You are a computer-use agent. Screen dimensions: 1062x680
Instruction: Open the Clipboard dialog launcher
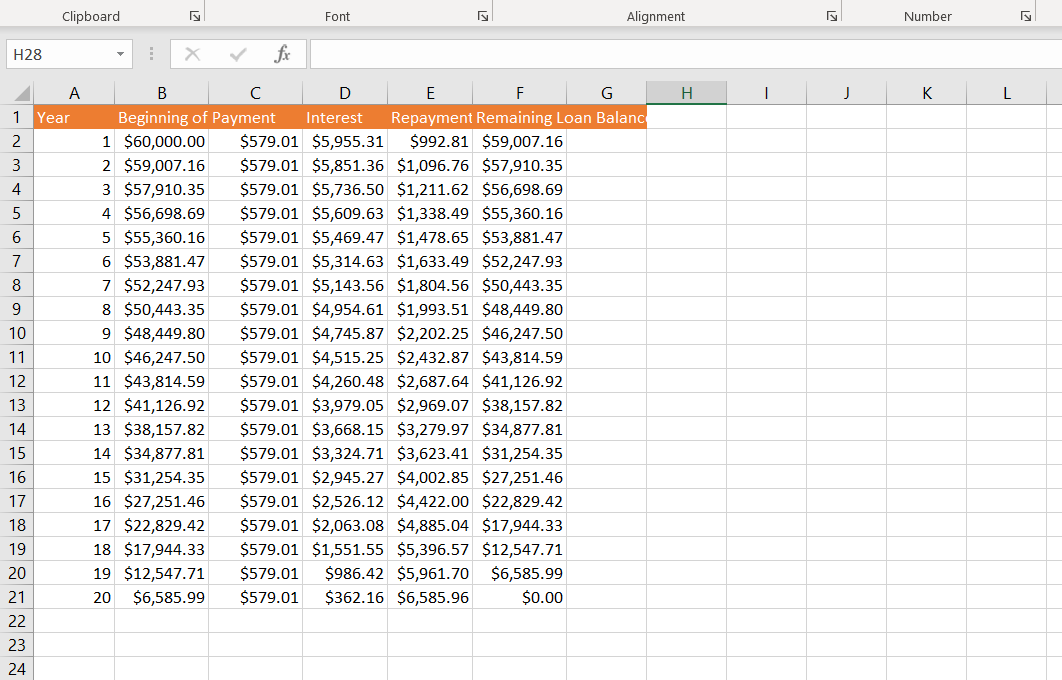(195, 16)
